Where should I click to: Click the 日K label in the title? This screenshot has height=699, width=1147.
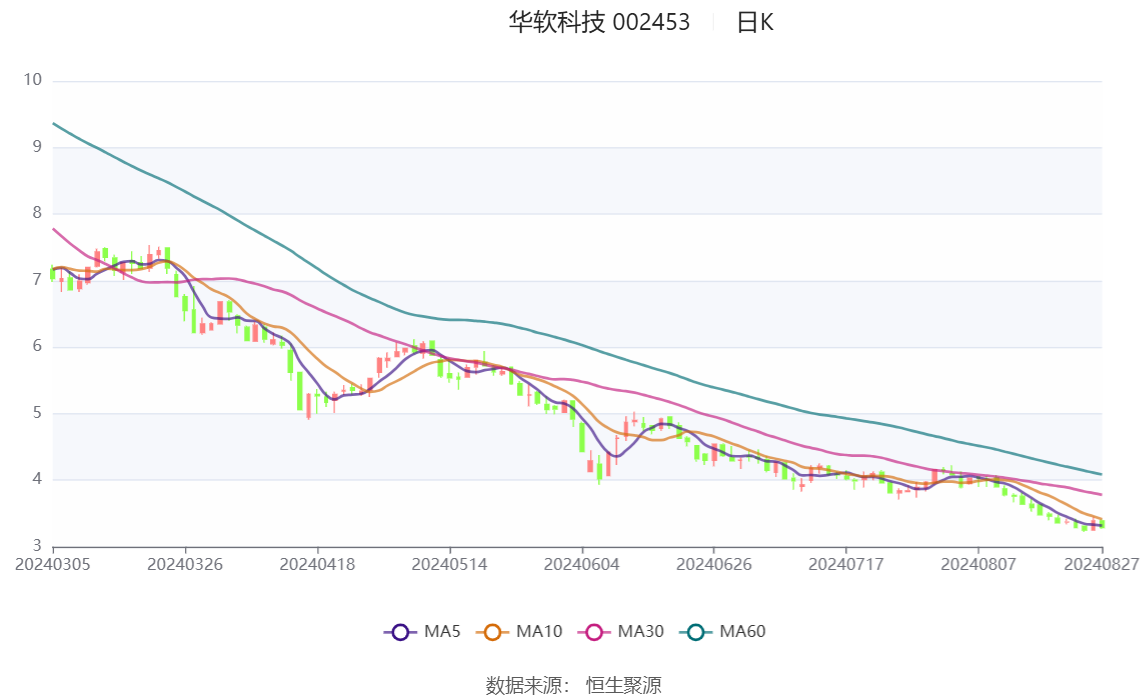tap(755, 23)
